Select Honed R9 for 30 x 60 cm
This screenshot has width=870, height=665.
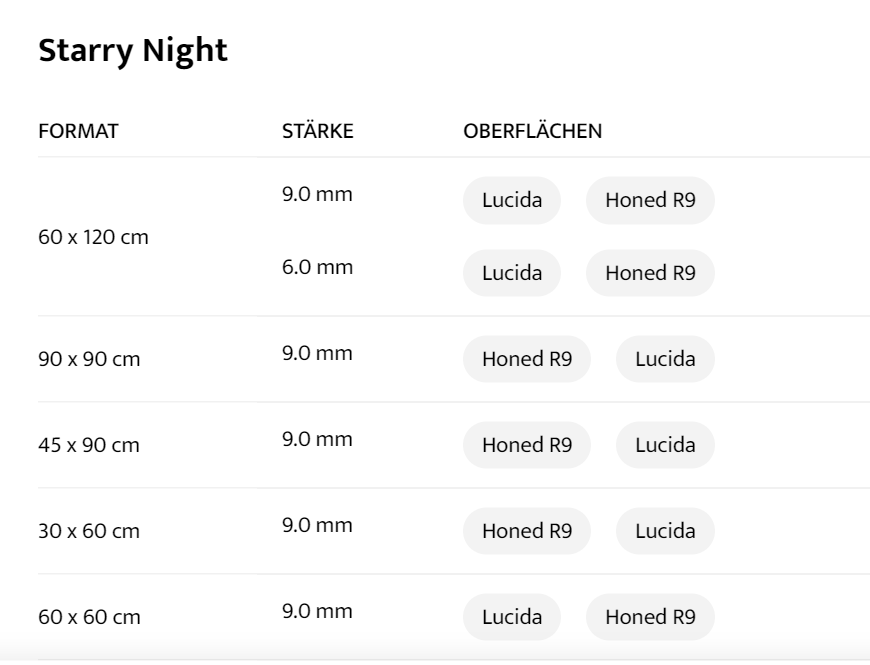[x=526, y=531]
